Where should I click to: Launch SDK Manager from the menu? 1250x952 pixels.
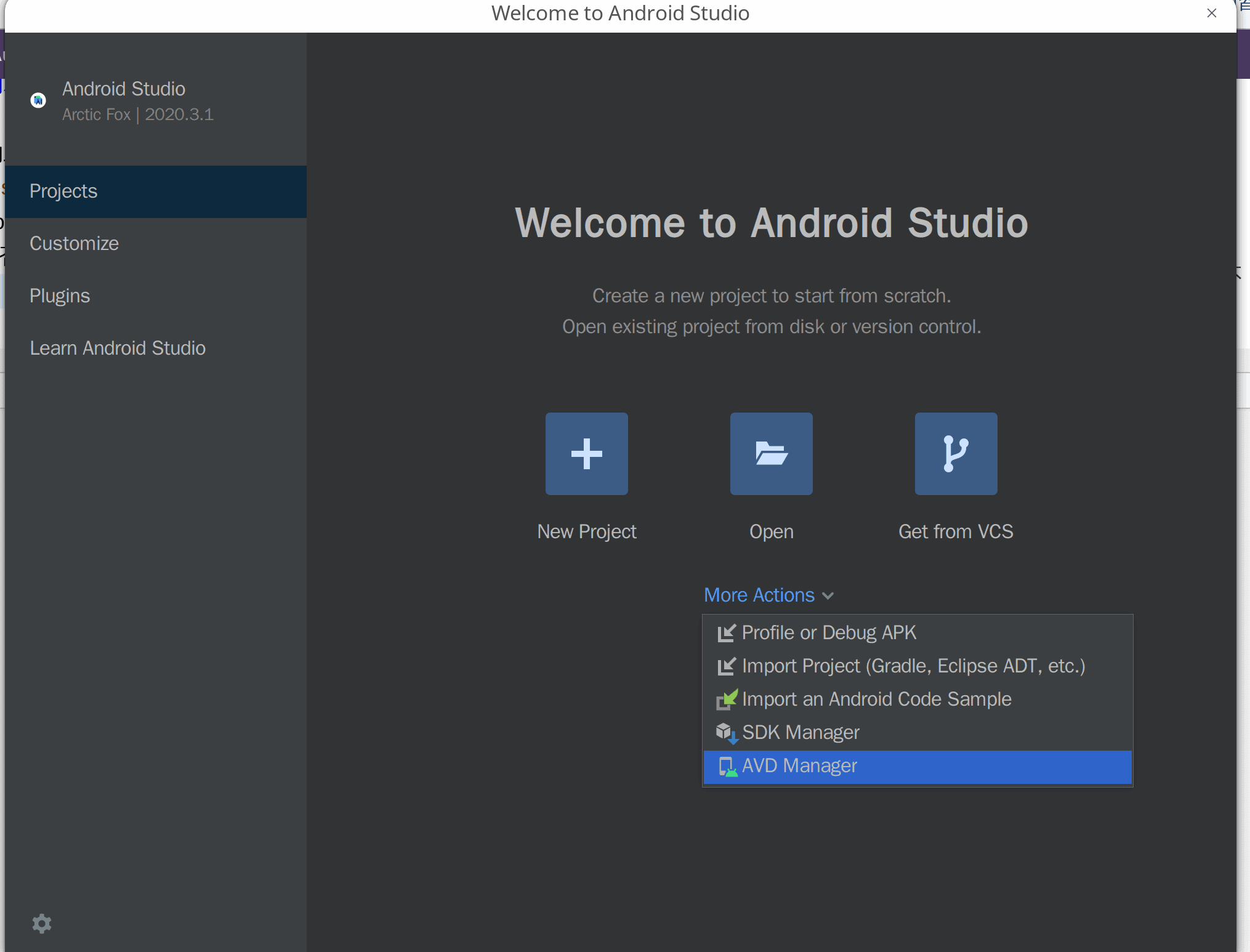(917, 733)
